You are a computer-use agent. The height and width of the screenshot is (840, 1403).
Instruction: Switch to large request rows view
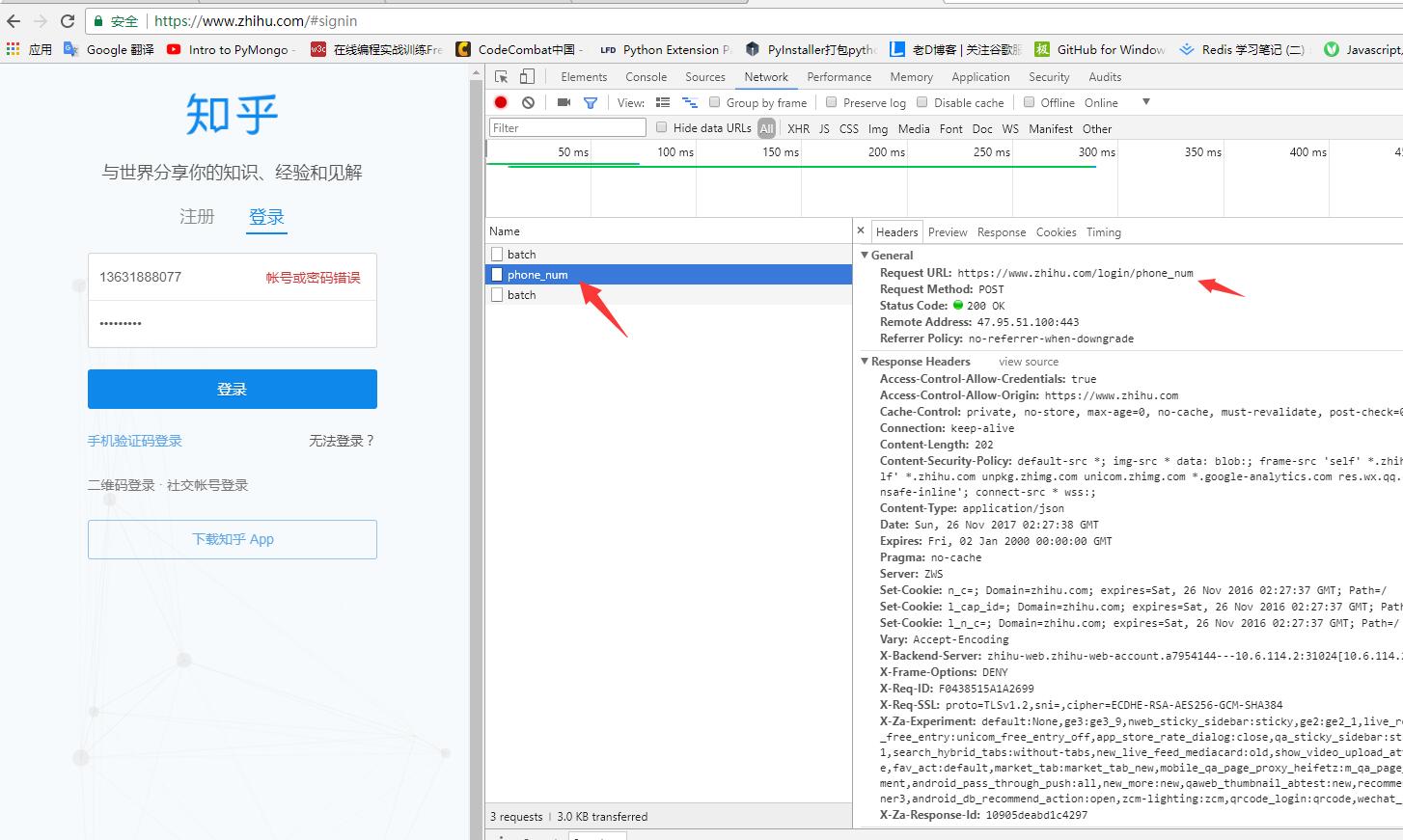663,102
